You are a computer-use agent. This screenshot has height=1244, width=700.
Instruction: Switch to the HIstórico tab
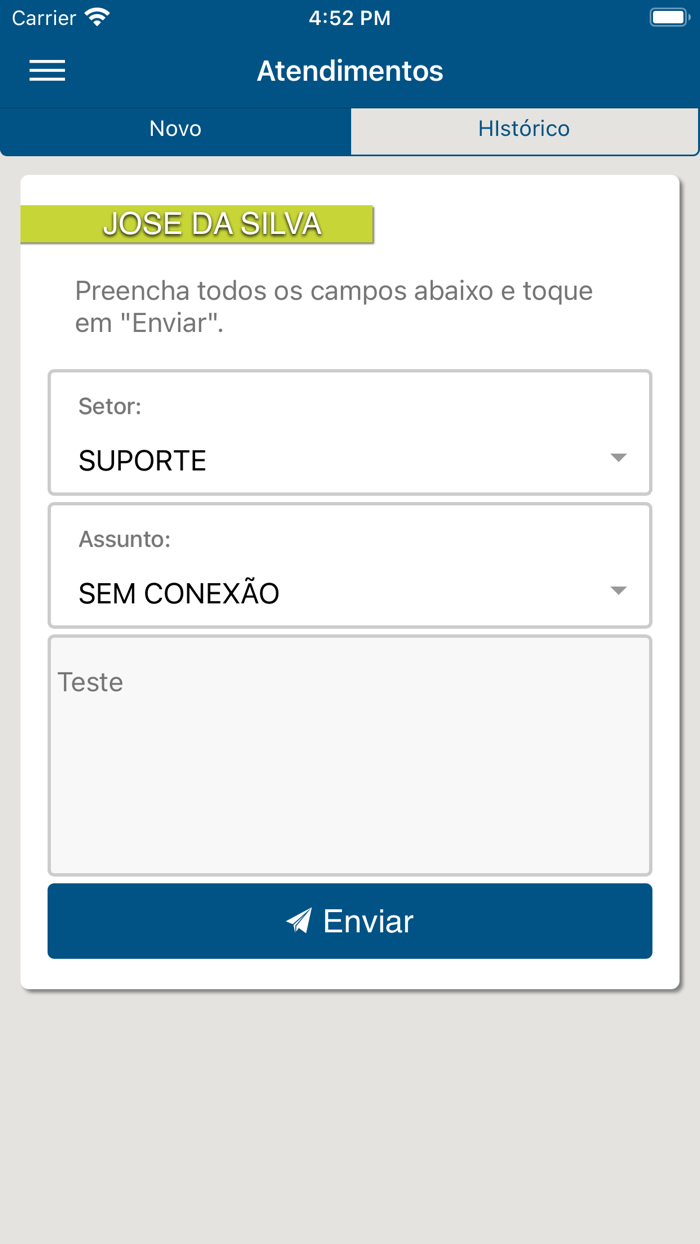tap(524, 129)
